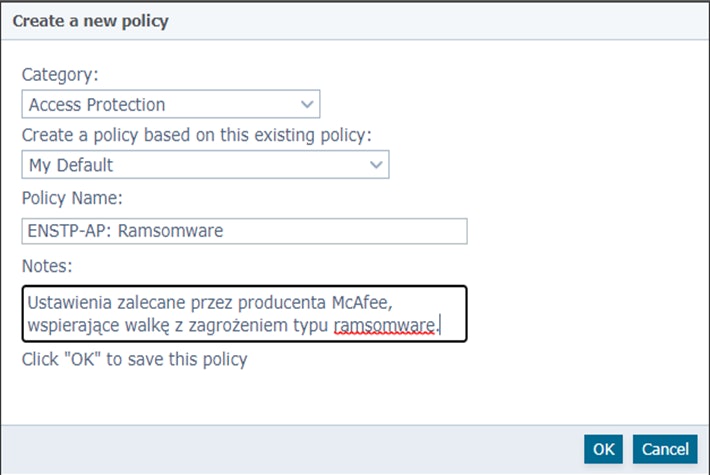Click the chevron beside My Default
Viewport: 710px width, 475px height.
pos(376,165)
